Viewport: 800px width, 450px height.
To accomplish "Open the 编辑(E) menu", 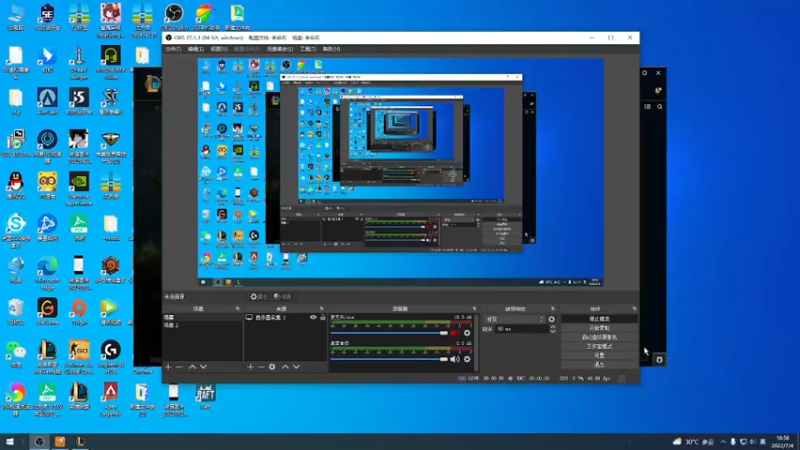I will coord(195,49).
